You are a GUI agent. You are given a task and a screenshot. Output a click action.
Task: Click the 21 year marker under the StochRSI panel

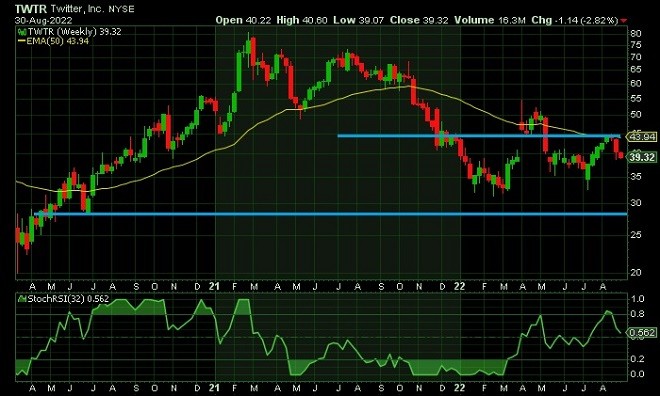click(x=214, y=388)
